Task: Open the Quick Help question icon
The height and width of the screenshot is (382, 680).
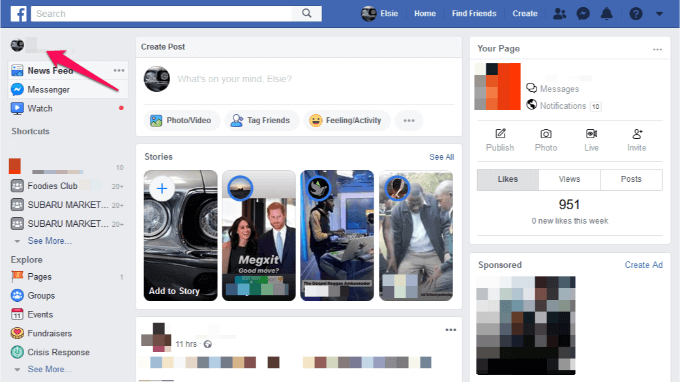Action: 636,14
